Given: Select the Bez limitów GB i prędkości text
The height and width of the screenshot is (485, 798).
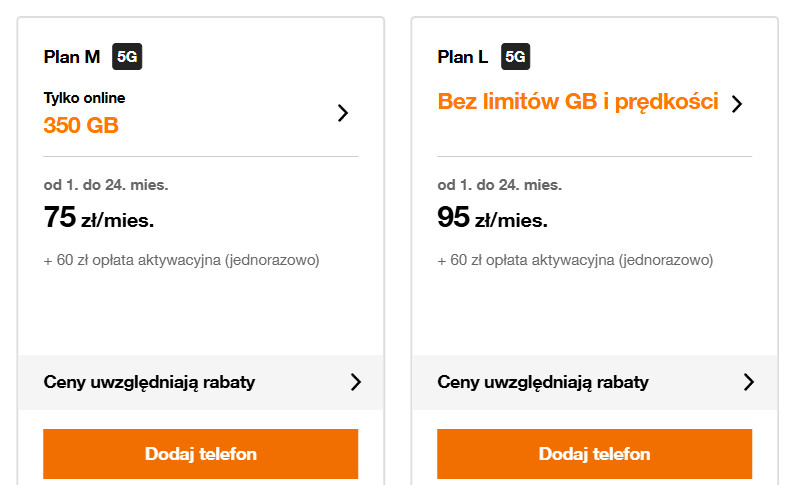Looking at the screenshot, I should click(578, 102).
